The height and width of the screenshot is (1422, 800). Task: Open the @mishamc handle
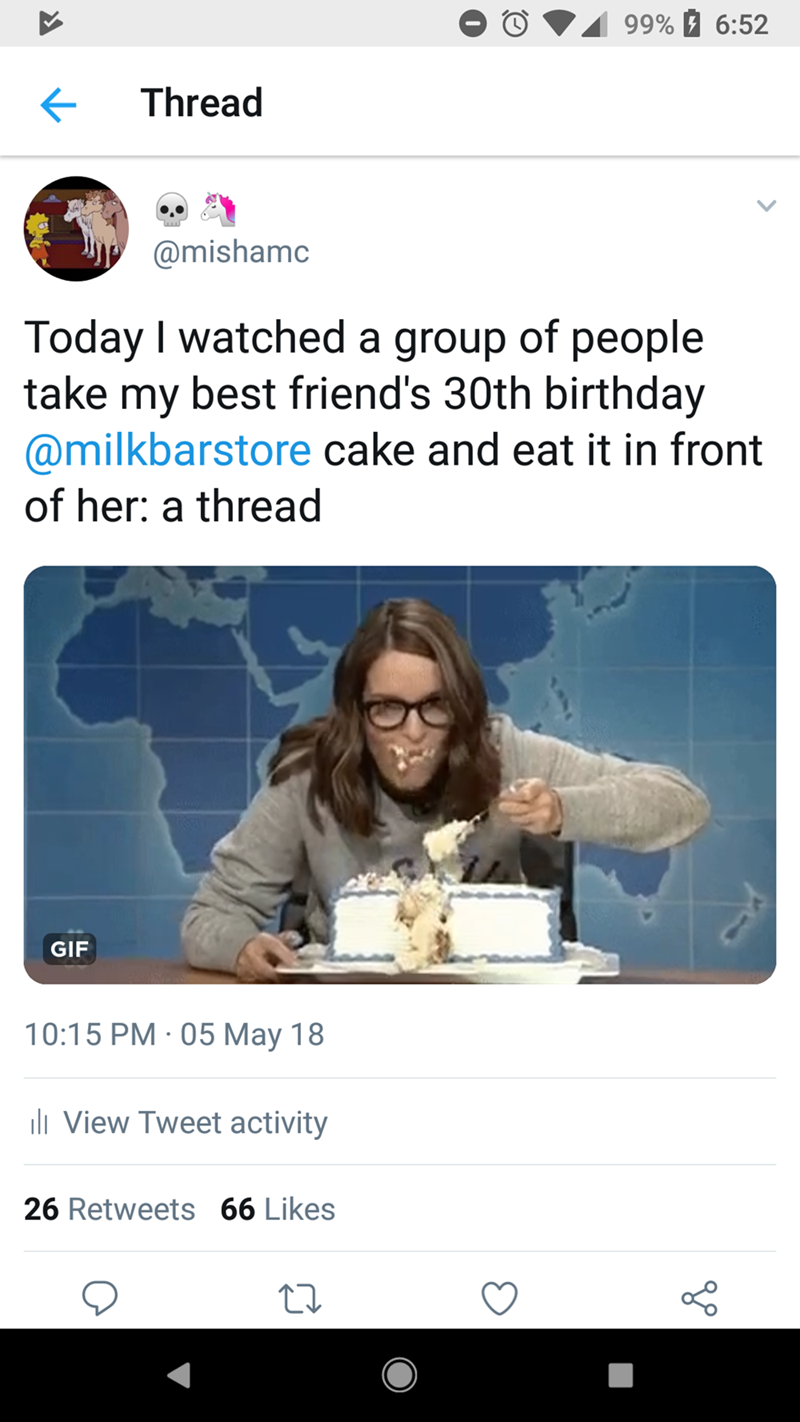tap(230, 253)
